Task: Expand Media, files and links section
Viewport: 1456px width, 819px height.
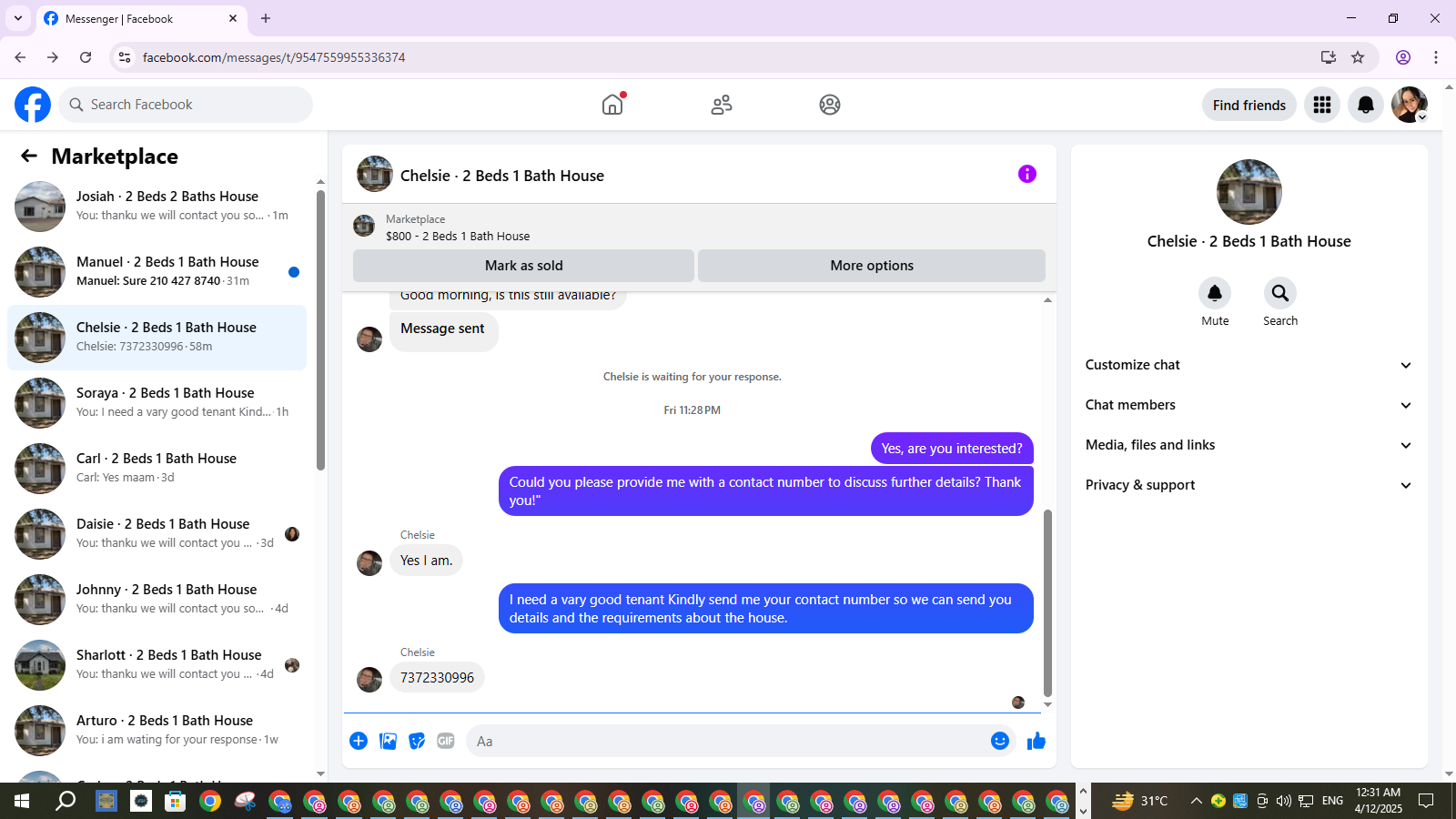Action: [1249, 445]
